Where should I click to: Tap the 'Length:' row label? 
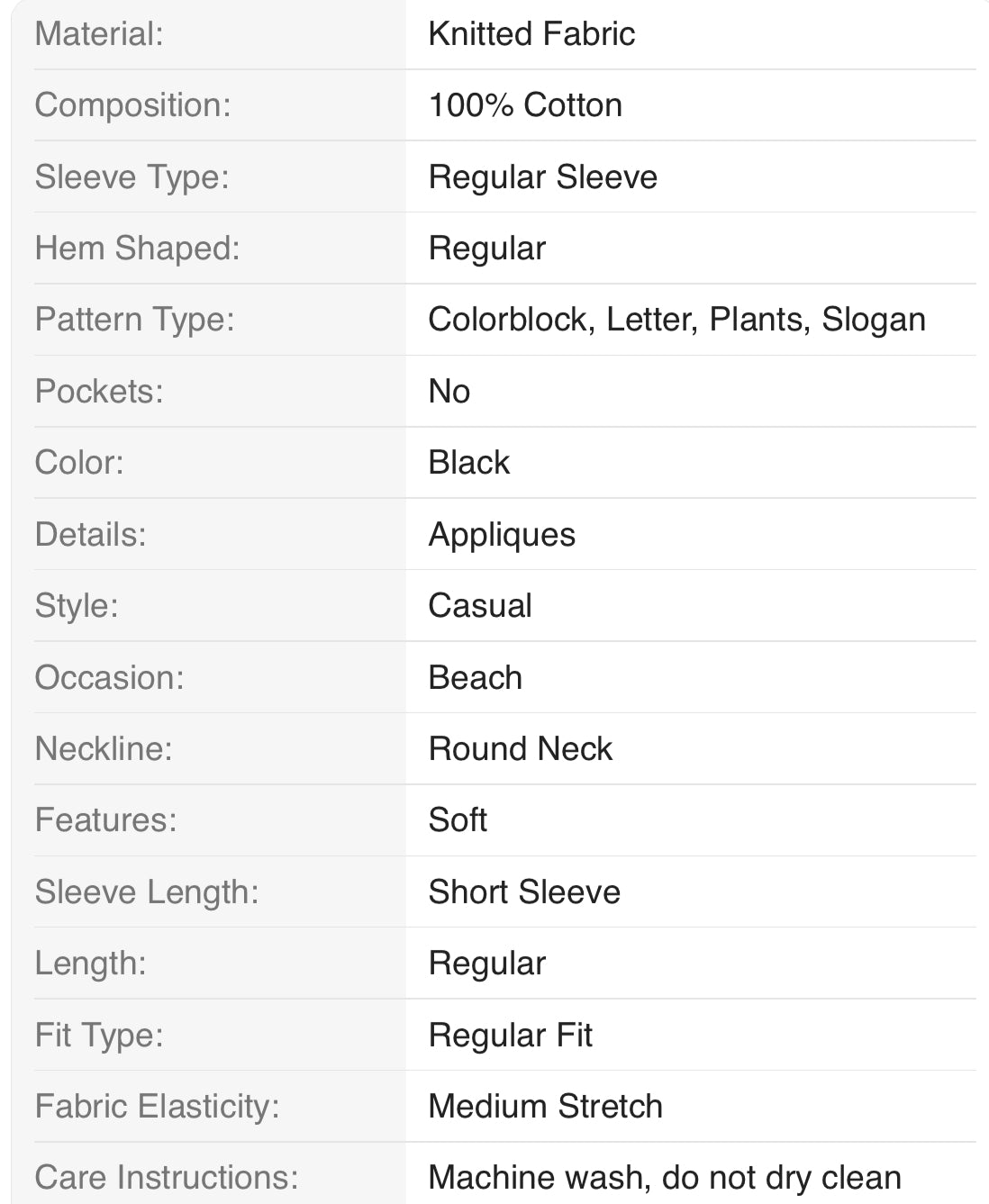coord(90,964)
